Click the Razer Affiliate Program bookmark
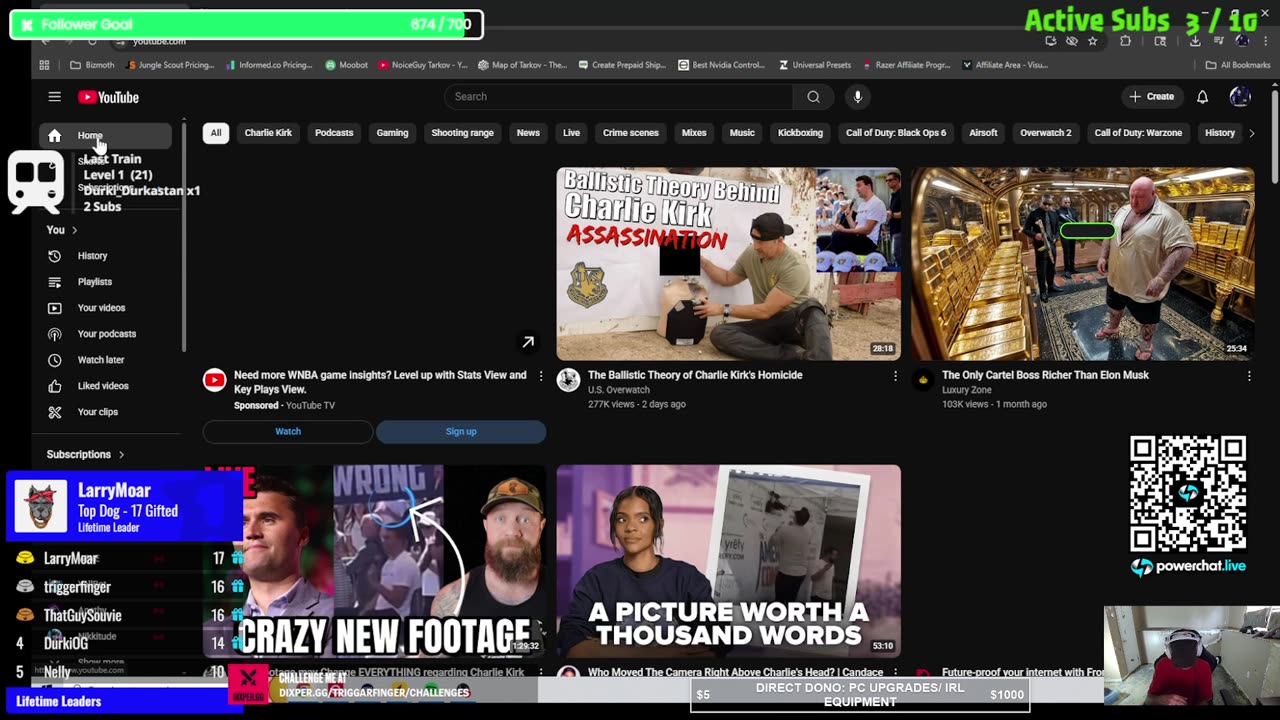 coord(906,65)
